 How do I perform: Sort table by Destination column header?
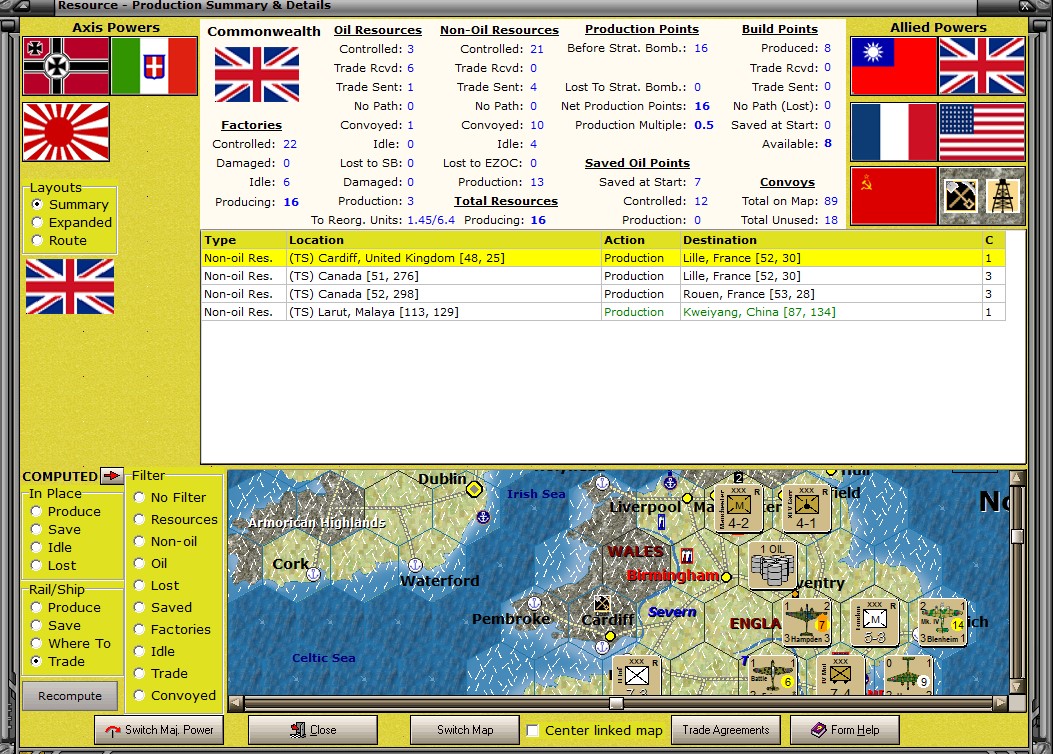[x=831, y=240]
